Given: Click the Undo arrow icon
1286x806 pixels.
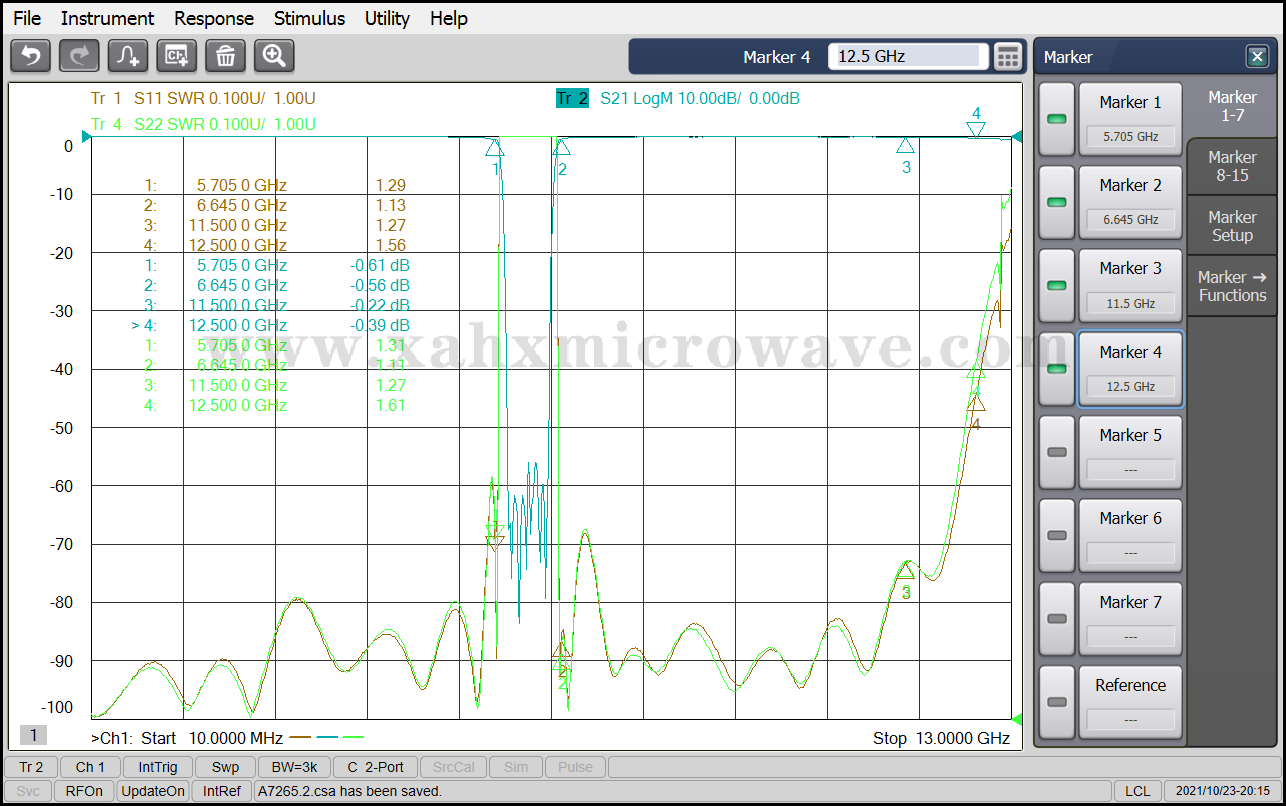Looking at the screenshot, I should pos(30,56).
